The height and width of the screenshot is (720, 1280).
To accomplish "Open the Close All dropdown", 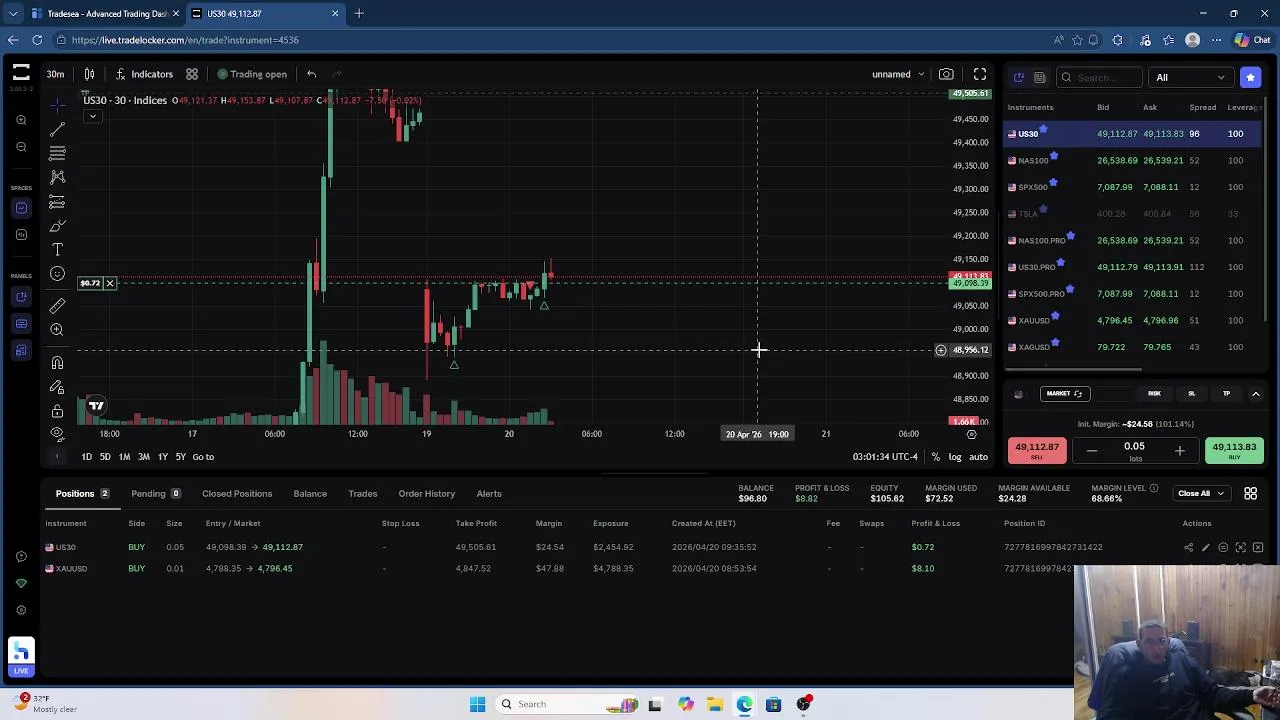I will (1200, 493).
